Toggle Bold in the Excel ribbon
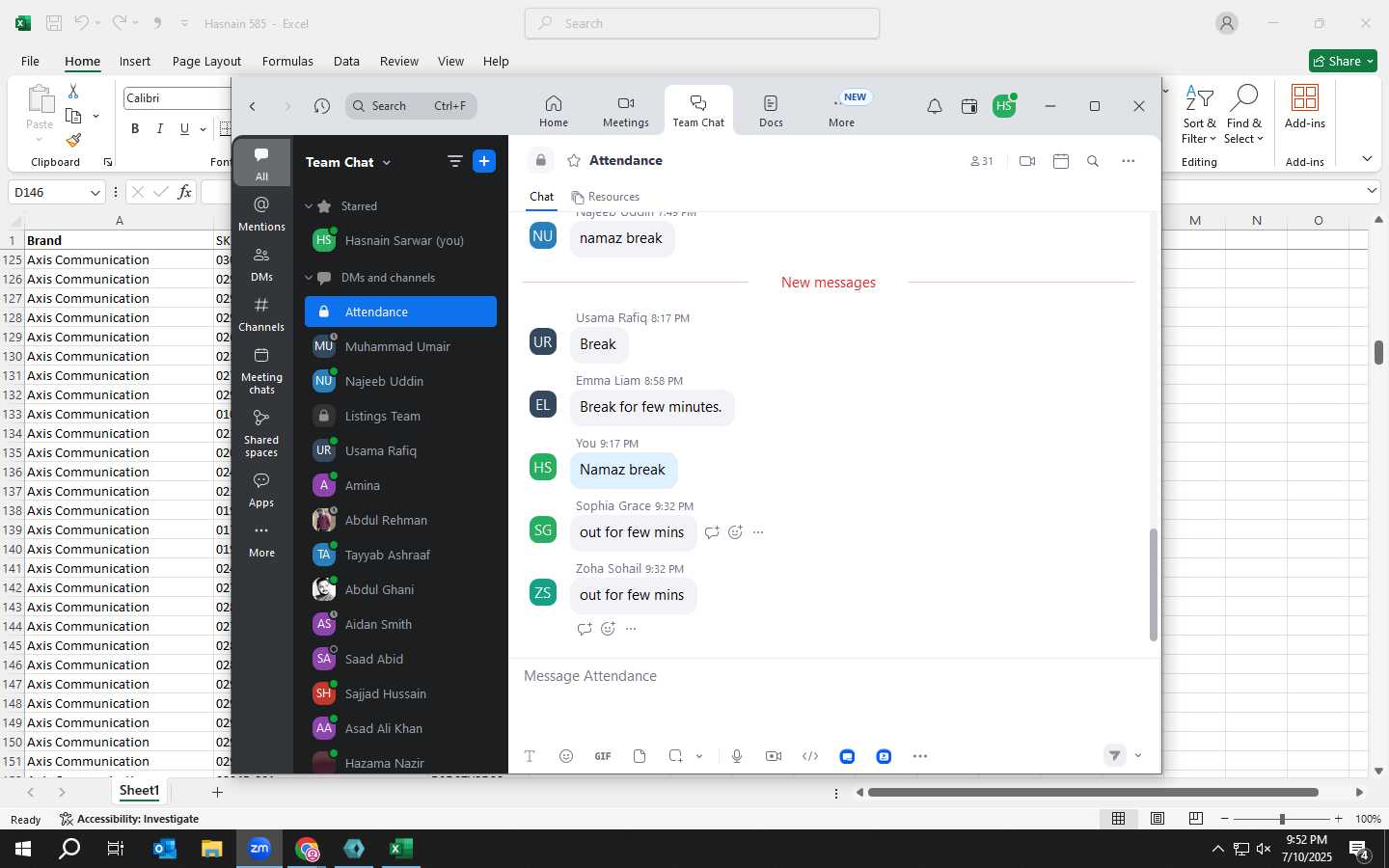The image size is (1389, 868). coord(135,129)
